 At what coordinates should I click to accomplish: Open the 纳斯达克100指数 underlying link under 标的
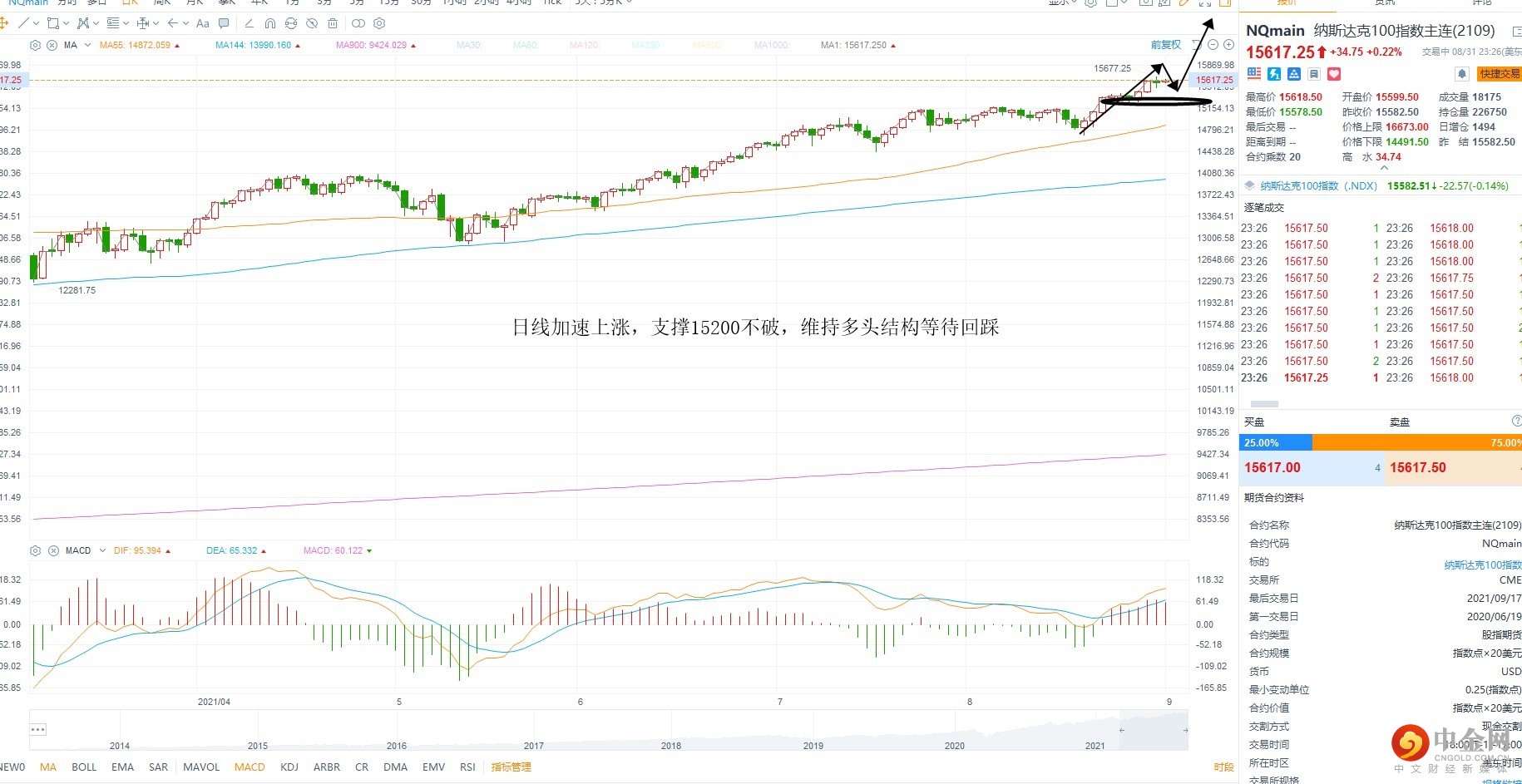point(1482,565)
